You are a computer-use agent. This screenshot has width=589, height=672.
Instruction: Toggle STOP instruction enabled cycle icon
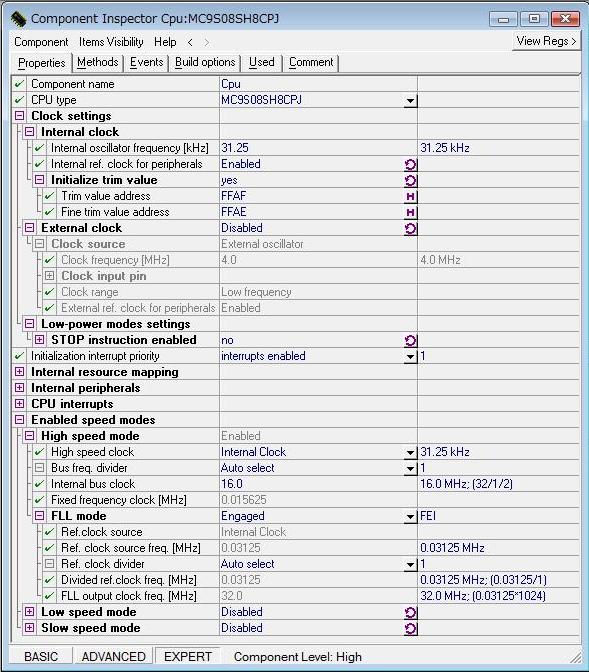(410, 341)
